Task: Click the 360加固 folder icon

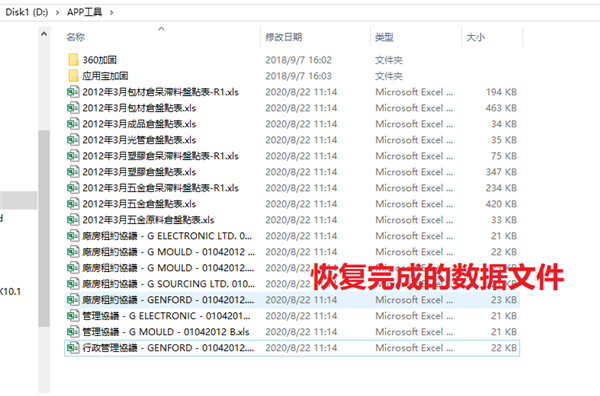Action: [x=73, y=60]
